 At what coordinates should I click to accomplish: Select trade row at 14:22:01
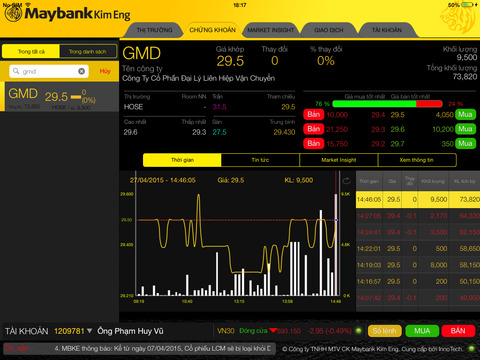tap(418, 249)
